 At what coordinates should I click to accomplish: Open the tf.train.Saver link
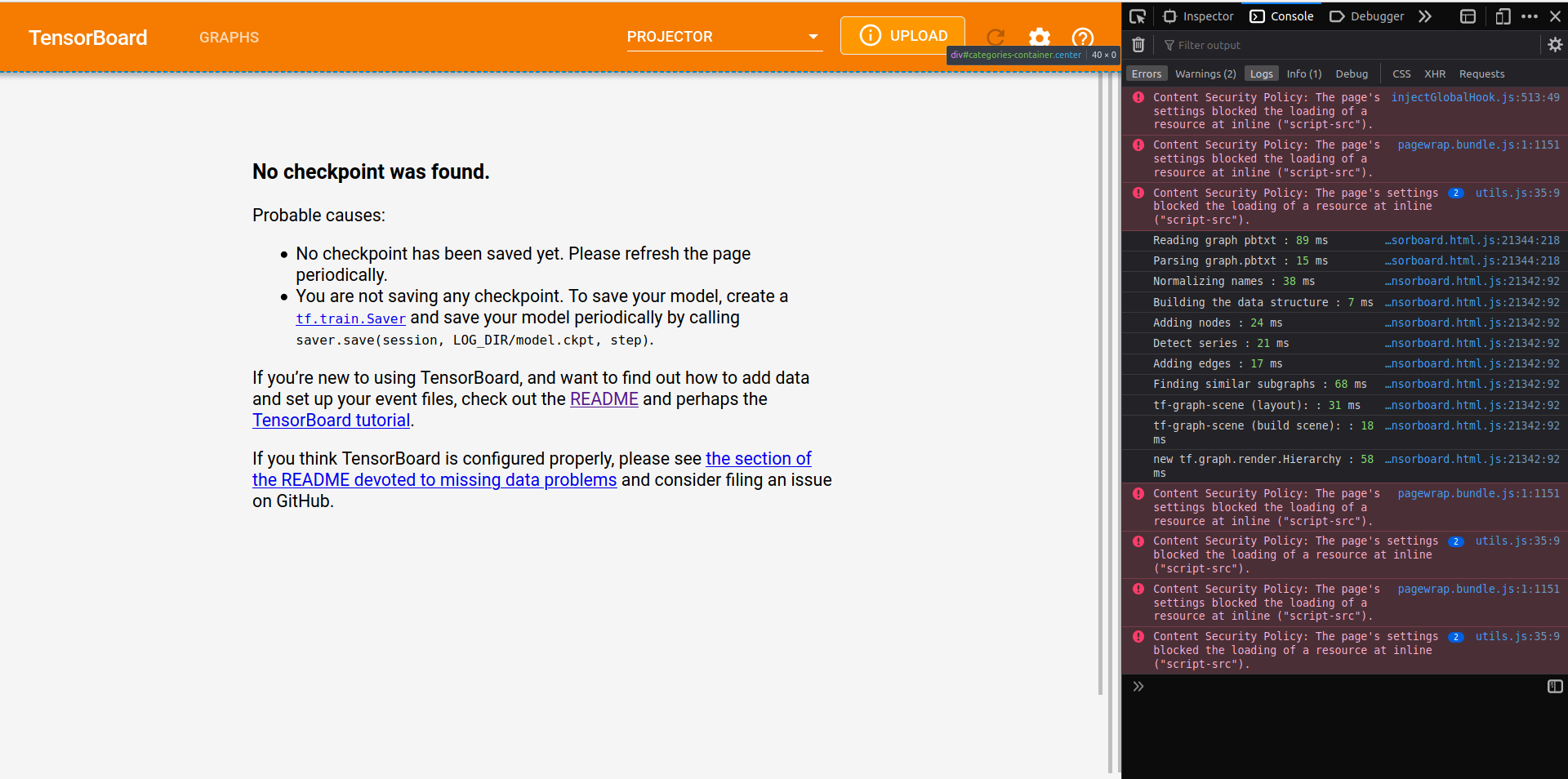[350, 318]
